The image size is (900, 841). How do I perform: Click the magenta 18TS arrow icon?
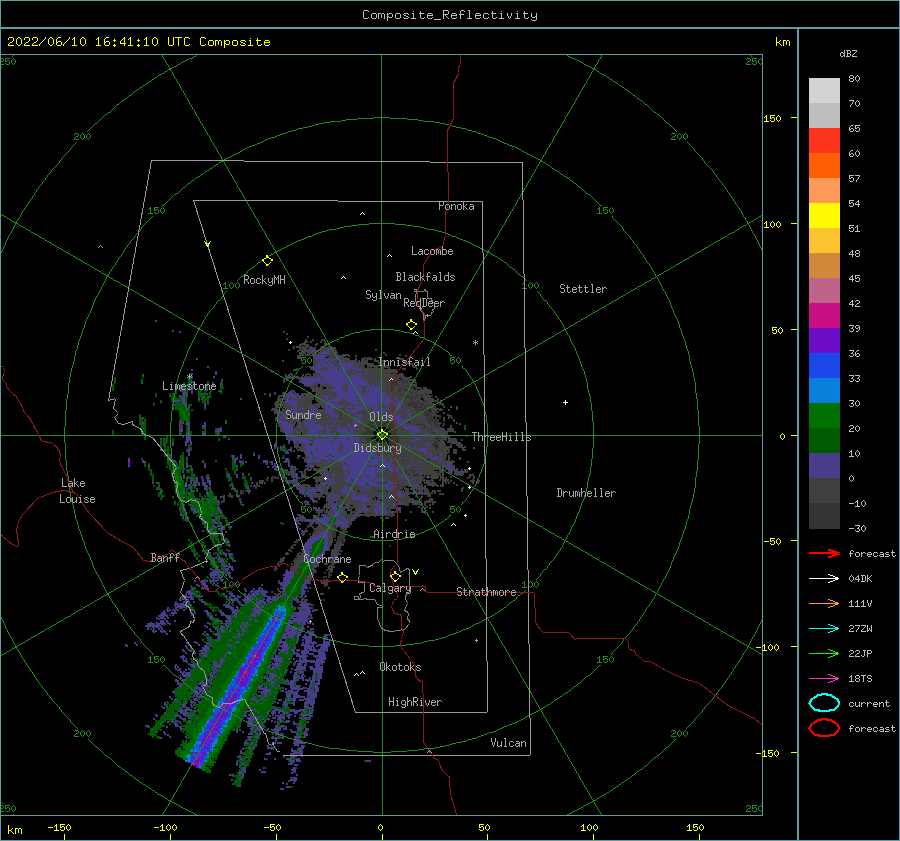824,679
